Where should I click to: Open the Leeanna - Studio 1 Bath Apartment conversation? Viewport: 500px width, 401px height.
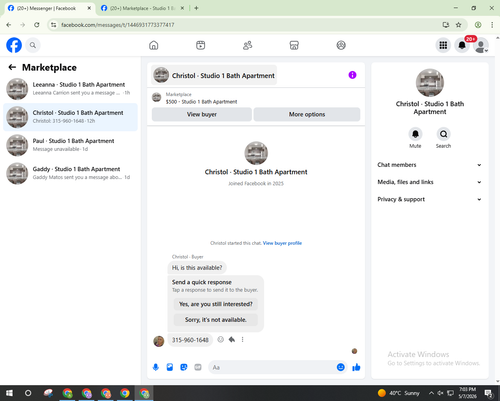(70, 89)
